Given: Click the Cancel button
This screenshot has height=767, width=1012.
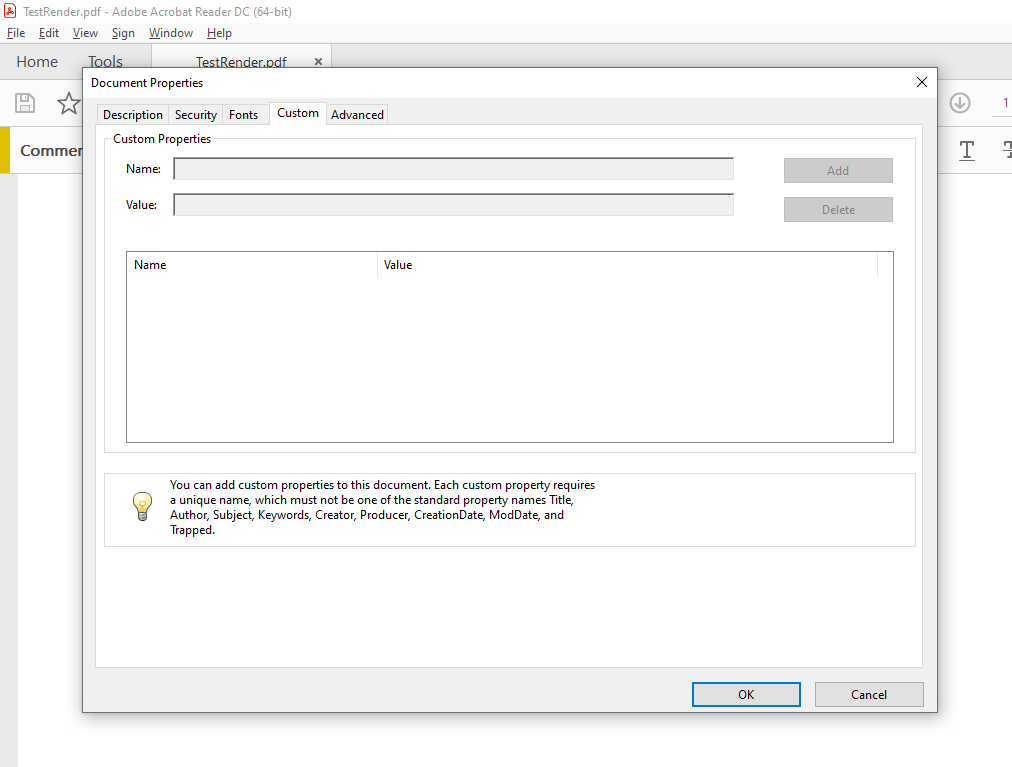Looking at the screenshot, I should point(868,695).
